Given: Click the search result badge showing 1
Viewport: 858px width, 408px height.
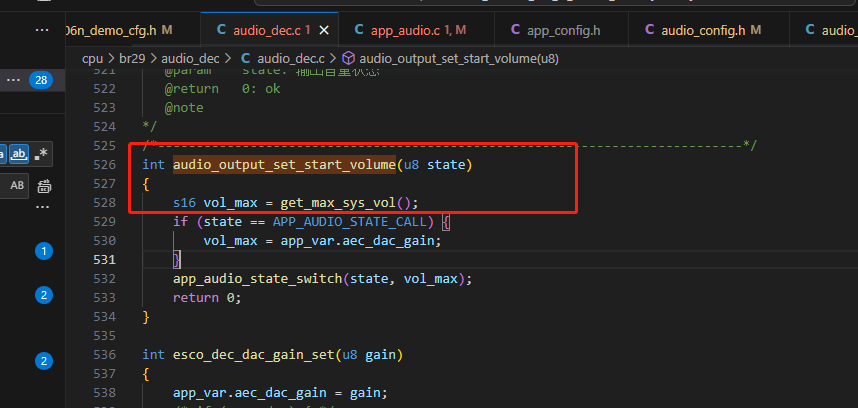Looking at the screenshot, I should [x=44, y=252].
